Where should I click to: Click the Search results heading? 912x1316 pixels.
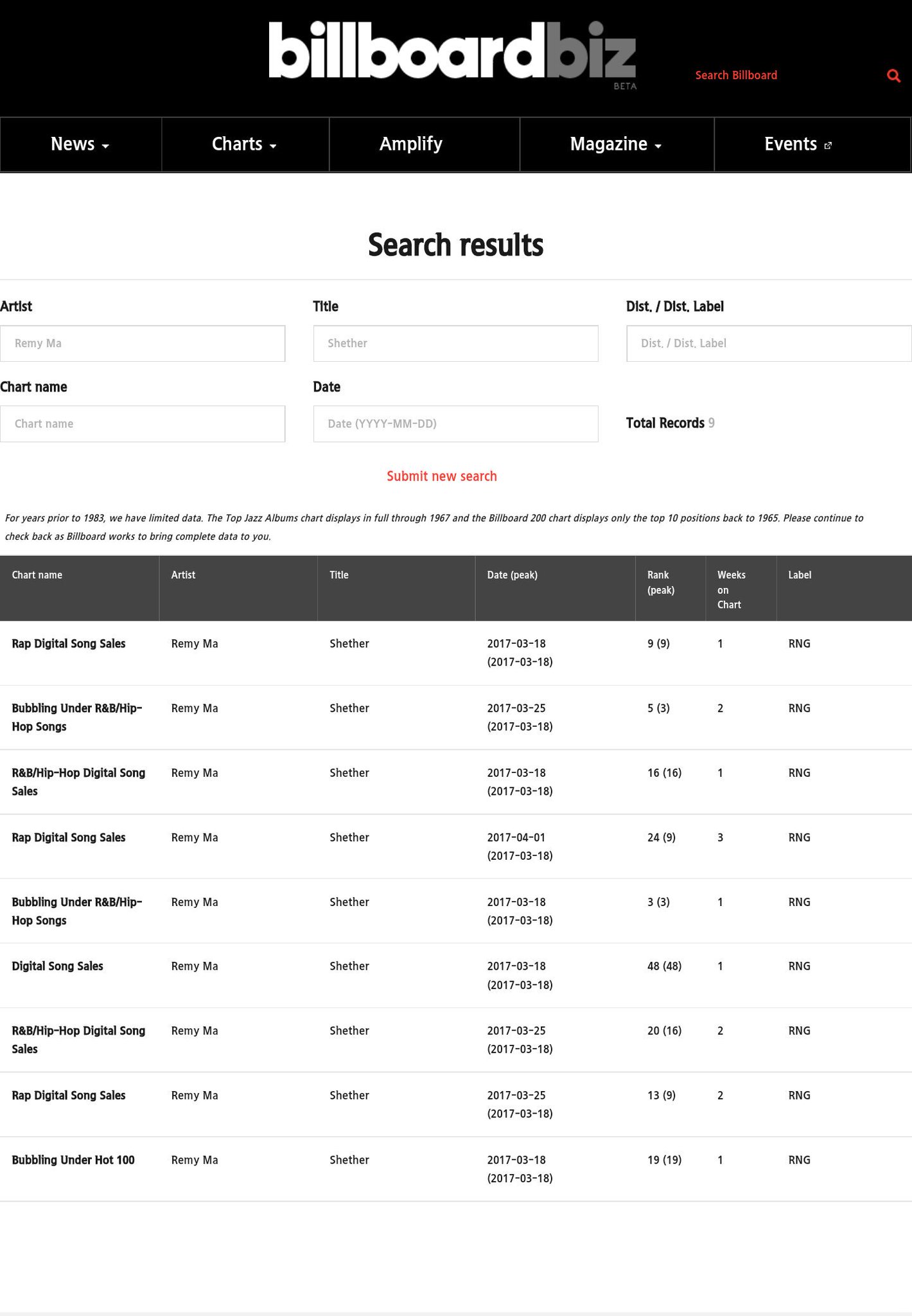click(455, 245)
